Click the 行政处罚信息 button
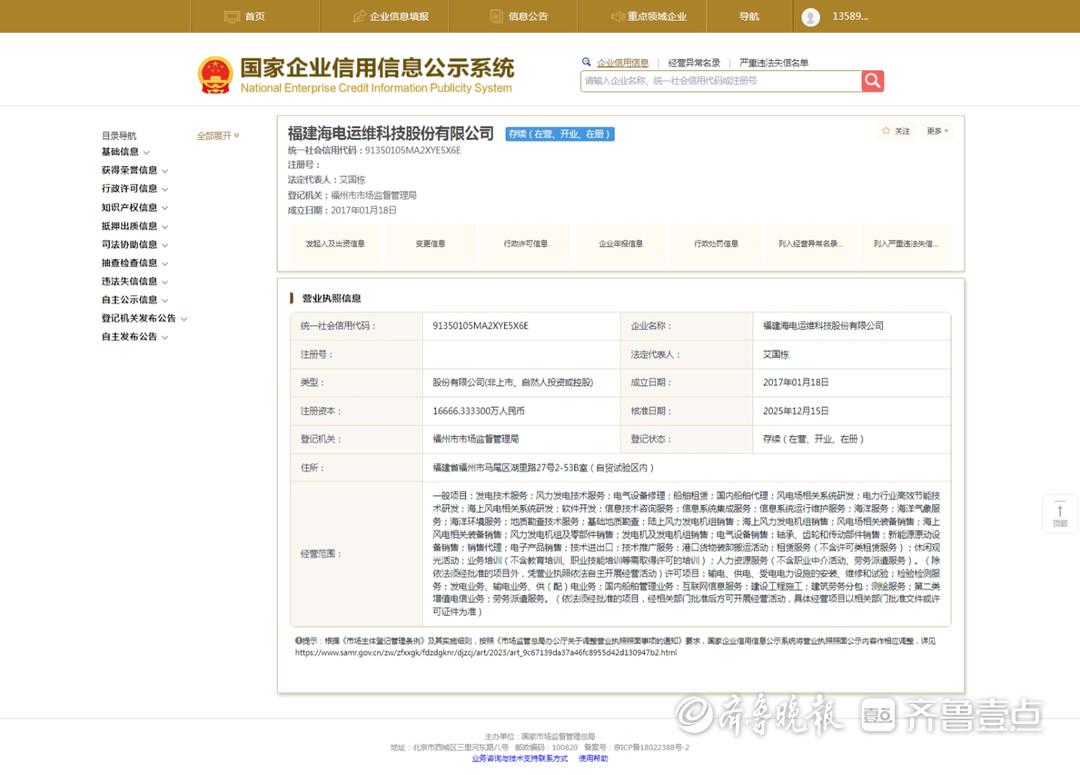 click(x=716, y=244)
